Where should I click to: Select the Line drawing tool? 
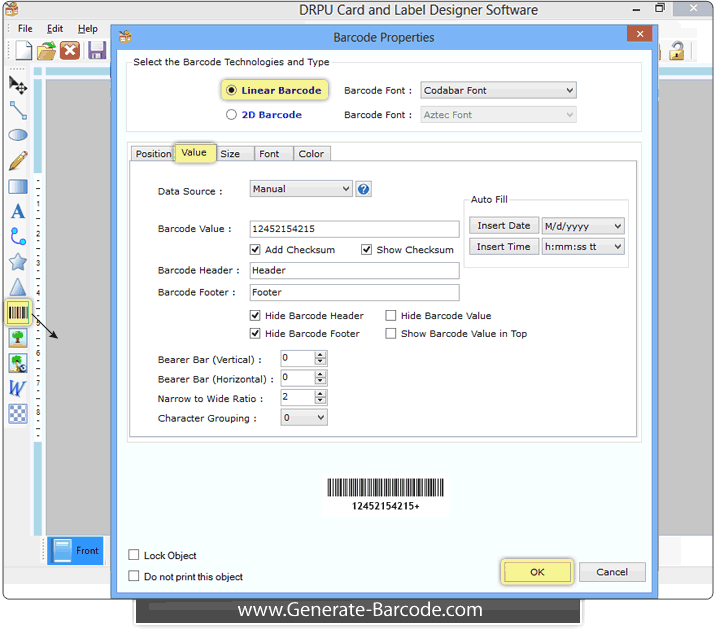(18, 110)
